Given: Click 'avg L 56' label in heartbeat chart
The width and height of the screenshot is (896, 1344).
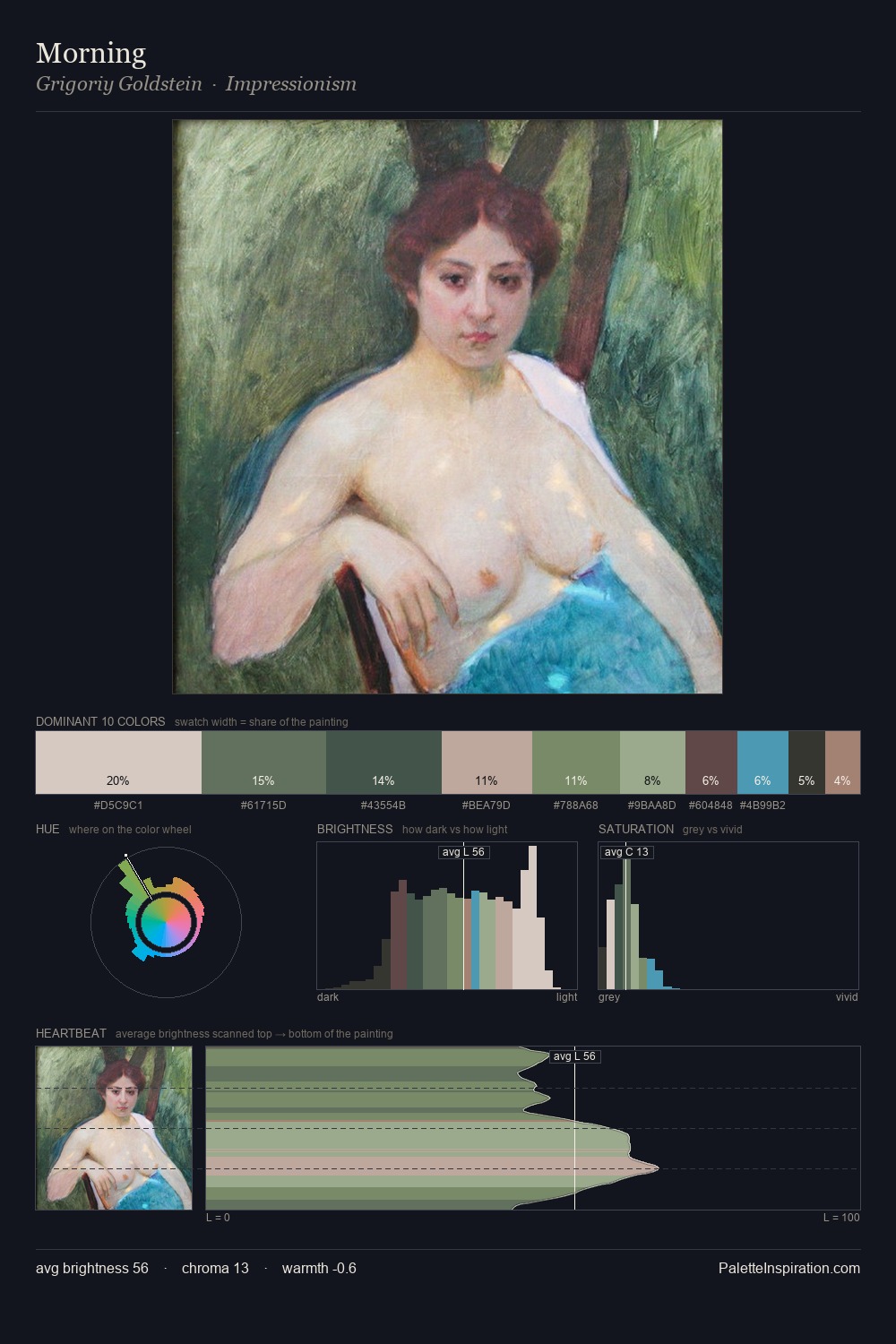Looking at the screenshot, I should 574,1056.
